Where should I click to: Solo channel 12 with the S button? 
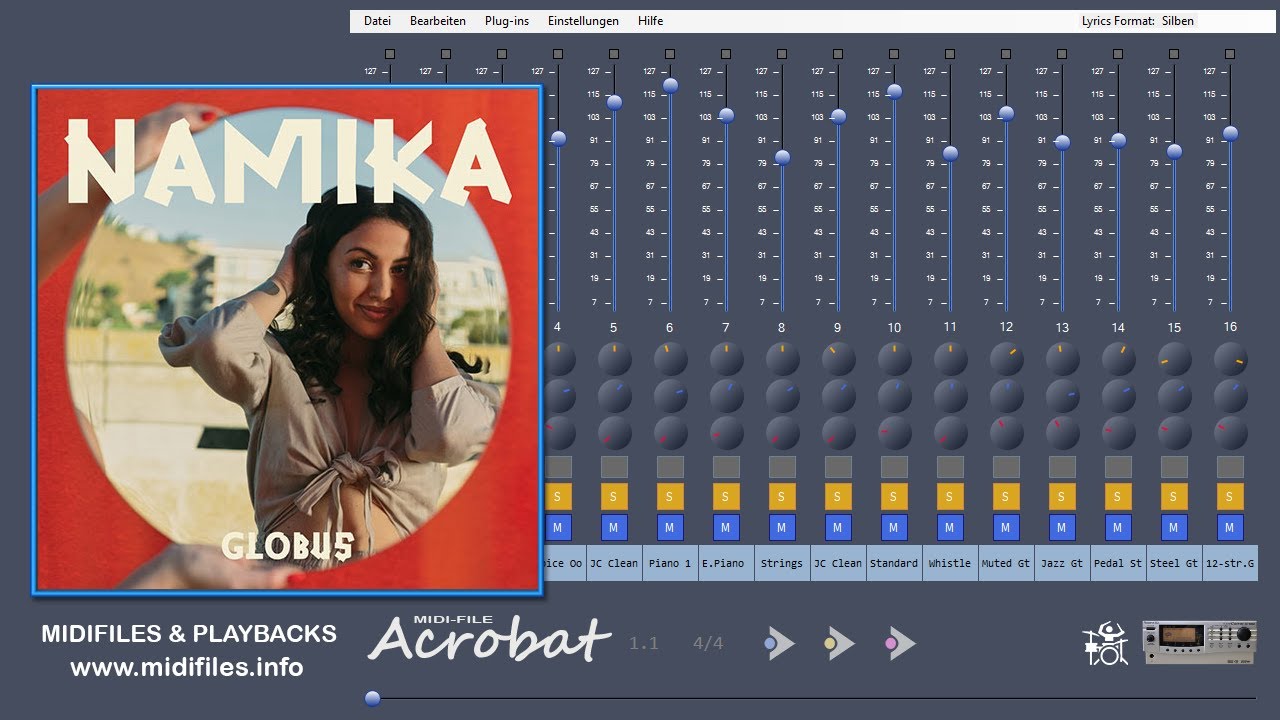(x=1006, y=496)
